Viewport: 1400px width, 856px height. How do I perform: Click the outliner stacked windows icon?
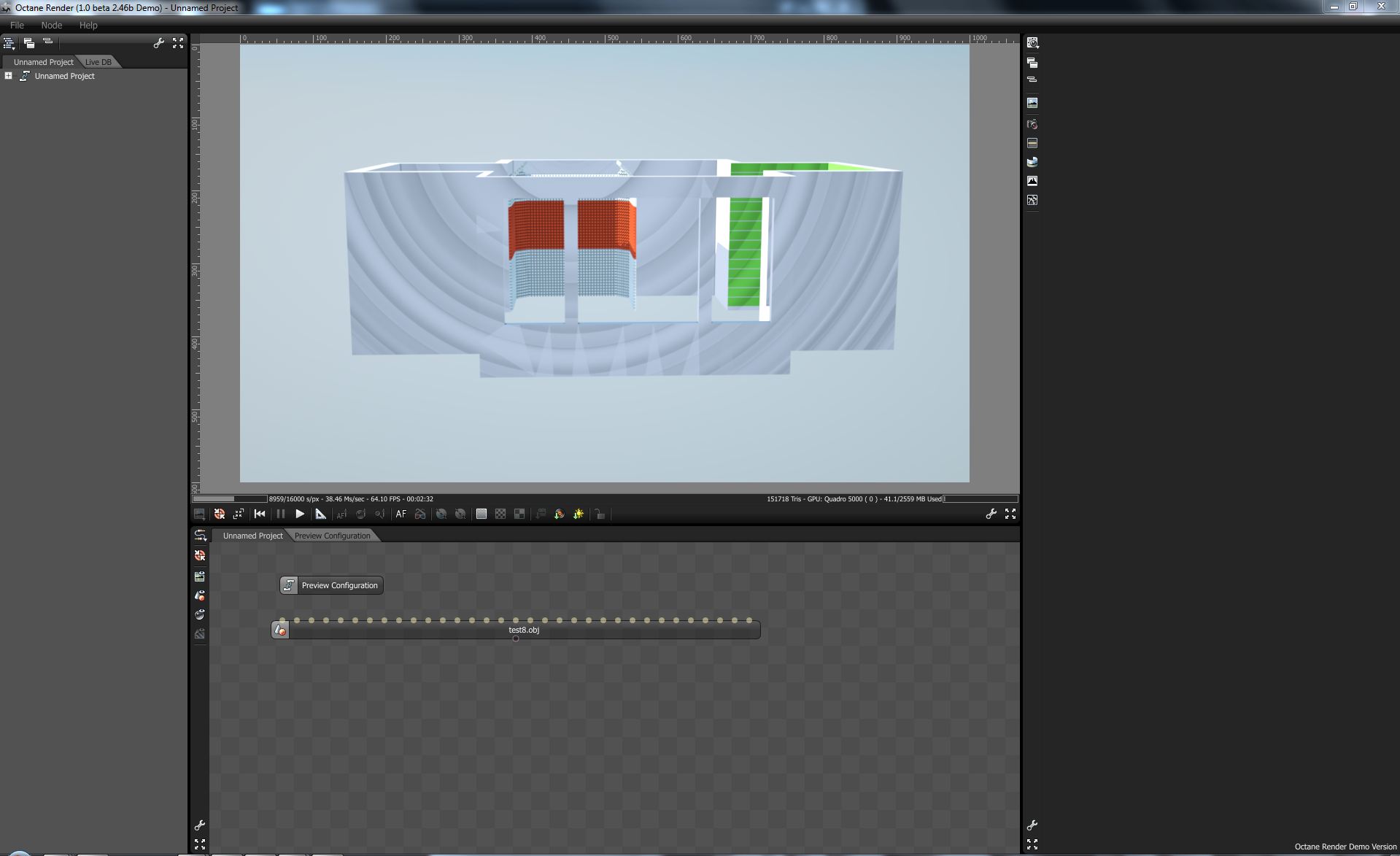(x=29, y=44)
